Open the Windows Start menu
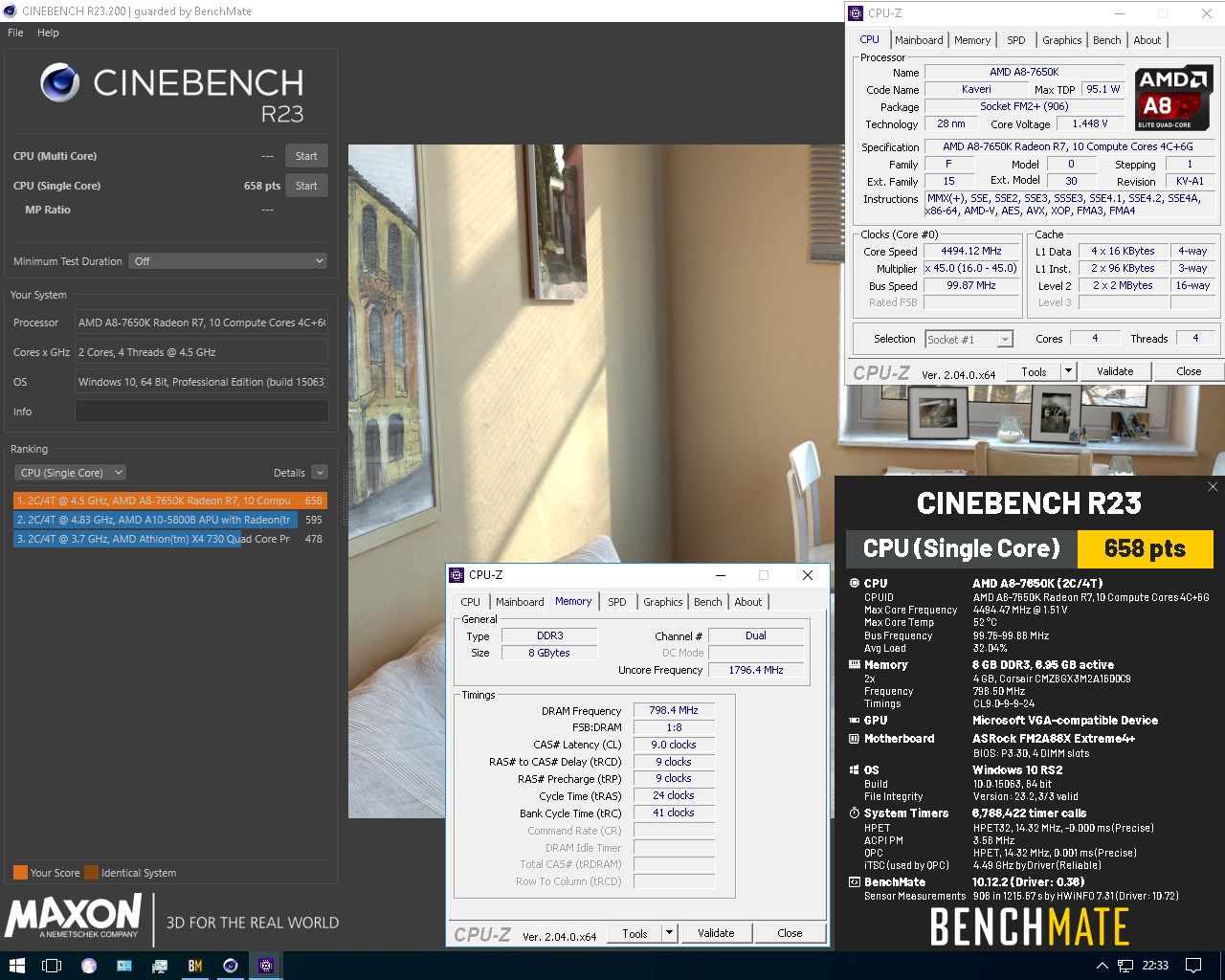Screen dimensions: 1225x980 [16, 966]
